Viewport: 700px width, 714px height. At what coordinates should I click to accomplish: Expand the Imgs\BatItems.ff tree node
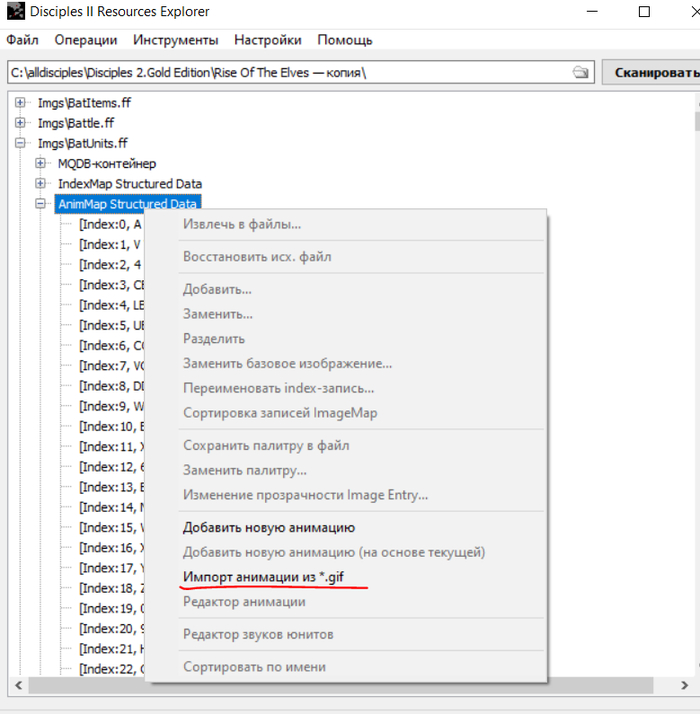pos(21,103)
